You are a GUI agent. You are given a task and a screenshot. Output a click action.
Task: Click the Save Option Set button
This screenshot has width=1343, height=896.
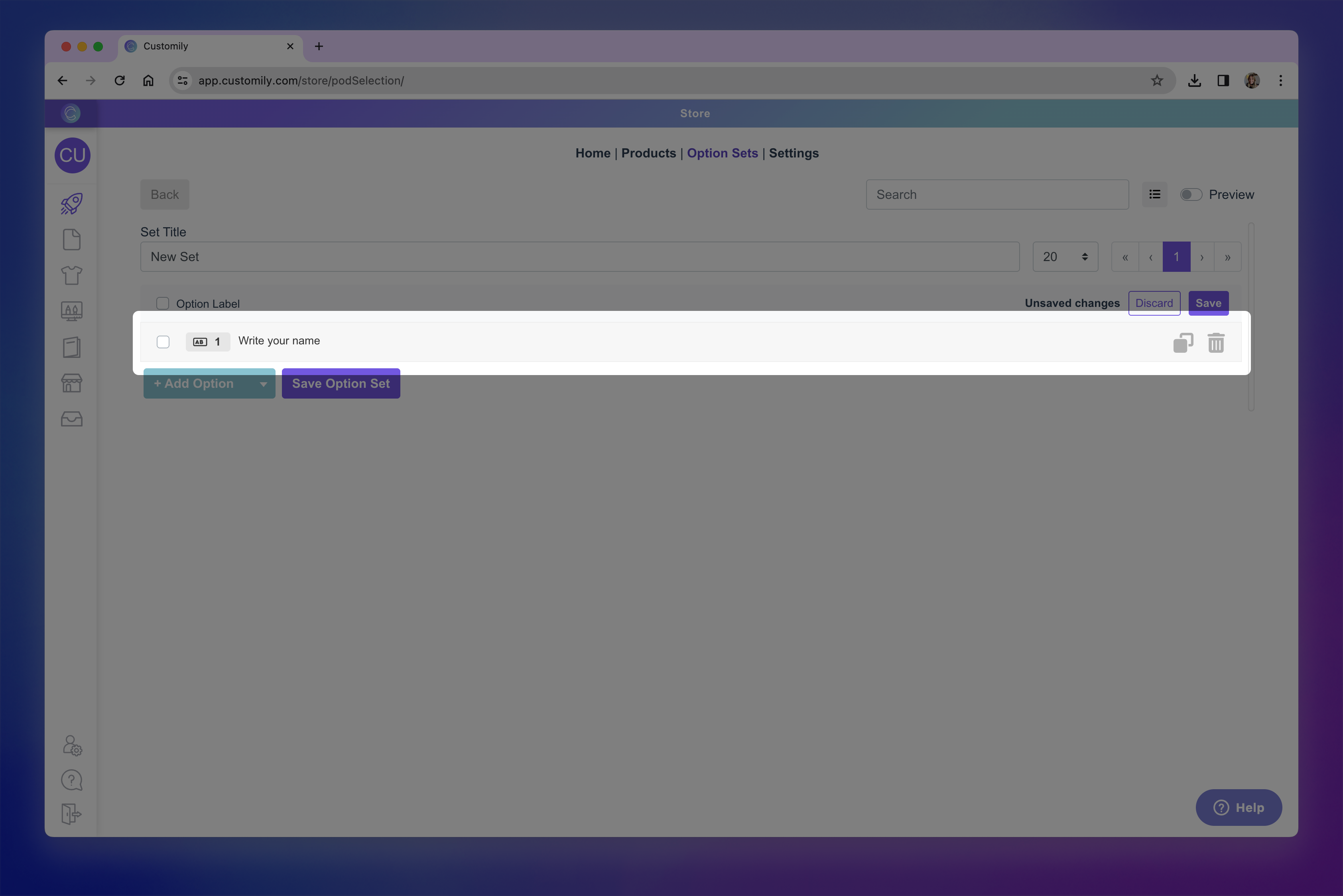point(341,384)
